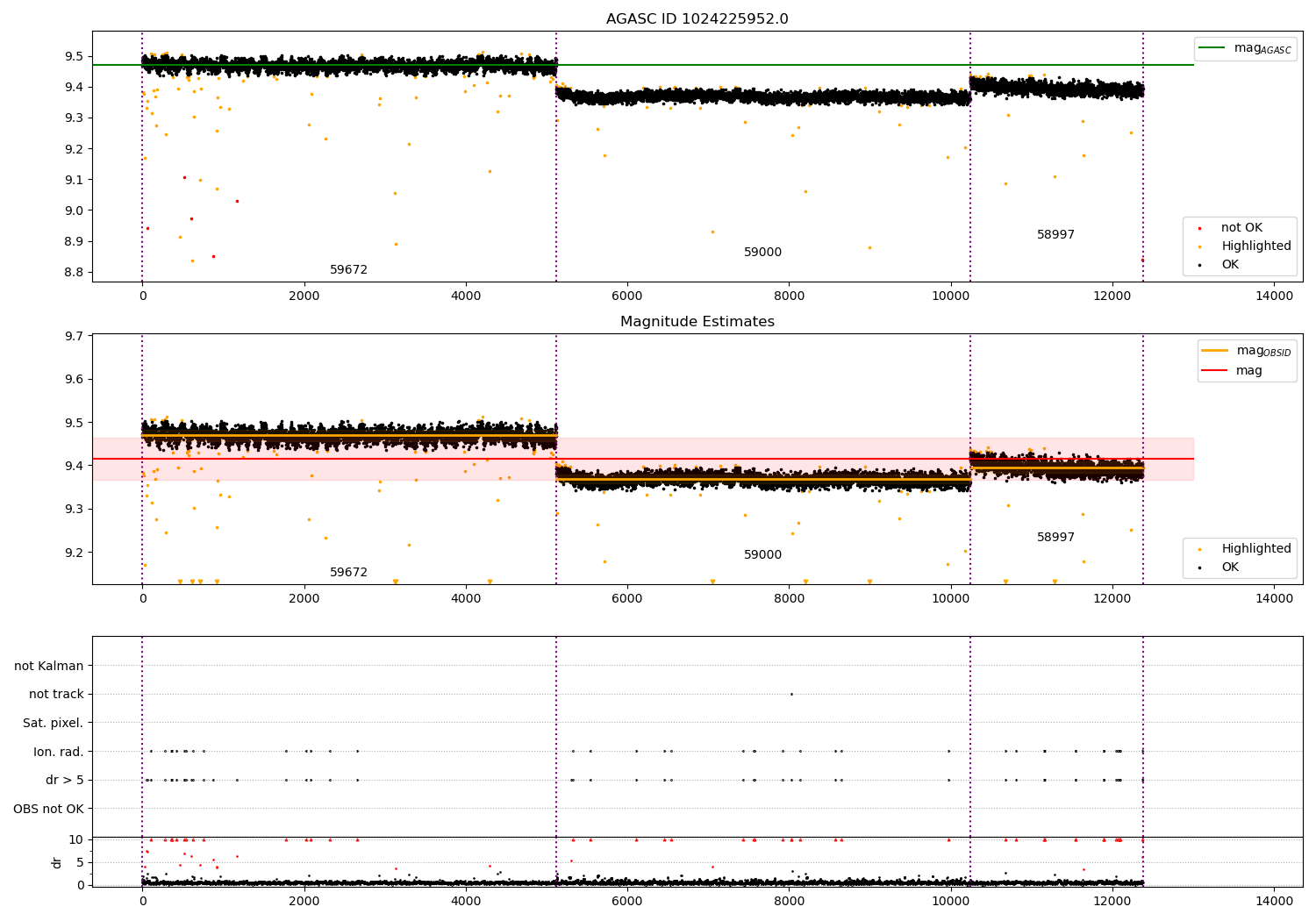
Task: Click the 6000 x-axis tick of top plot
Action: [627, 296]
